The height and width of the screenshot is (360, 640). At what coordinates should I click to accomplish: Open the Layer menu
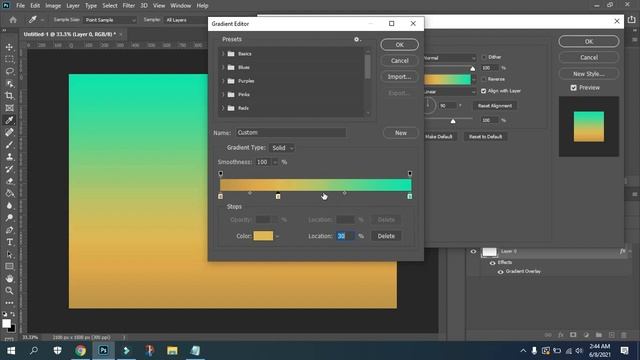pos(73,6)
